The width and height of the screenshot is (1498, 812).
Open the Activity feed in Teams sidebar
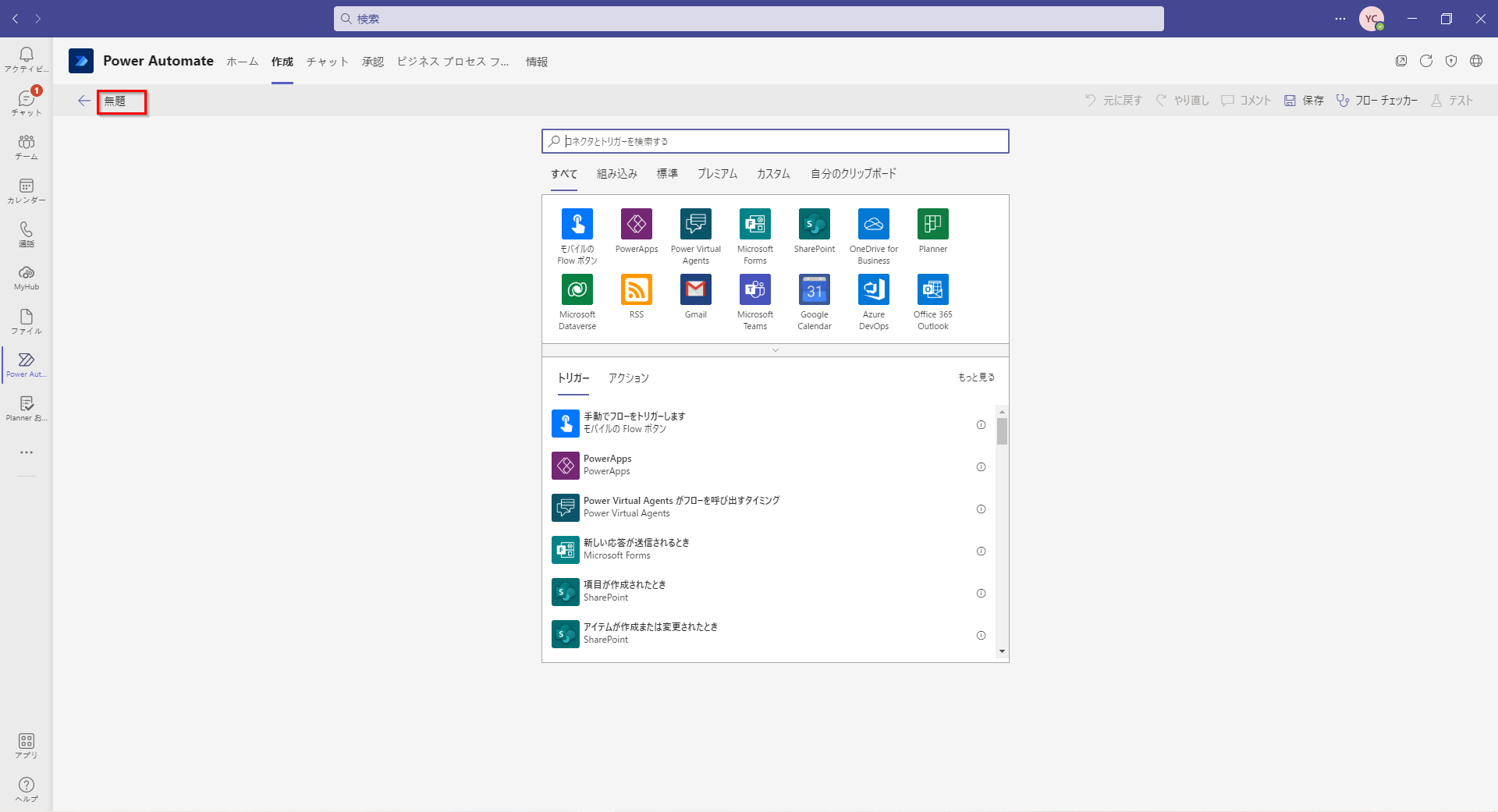(x=27, y=59)
